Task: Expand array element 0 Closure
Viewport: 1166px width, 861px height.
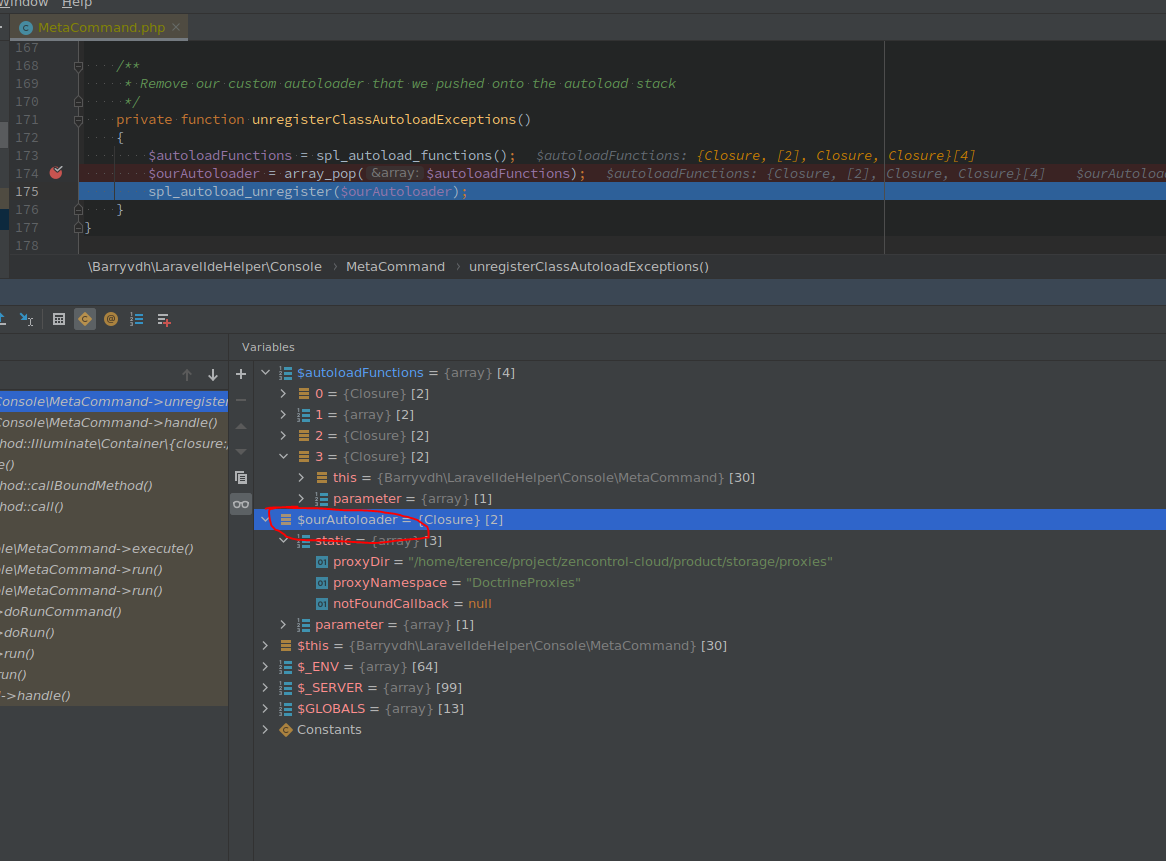Action: pyautogui.click(x=283, y=393)
